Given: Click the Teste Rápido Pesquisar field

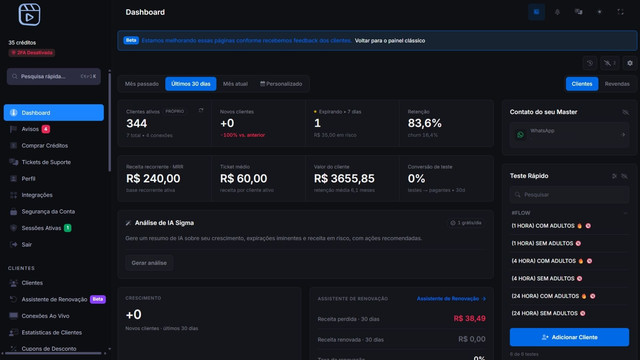Looking at the screenshot, I should 569,195.
